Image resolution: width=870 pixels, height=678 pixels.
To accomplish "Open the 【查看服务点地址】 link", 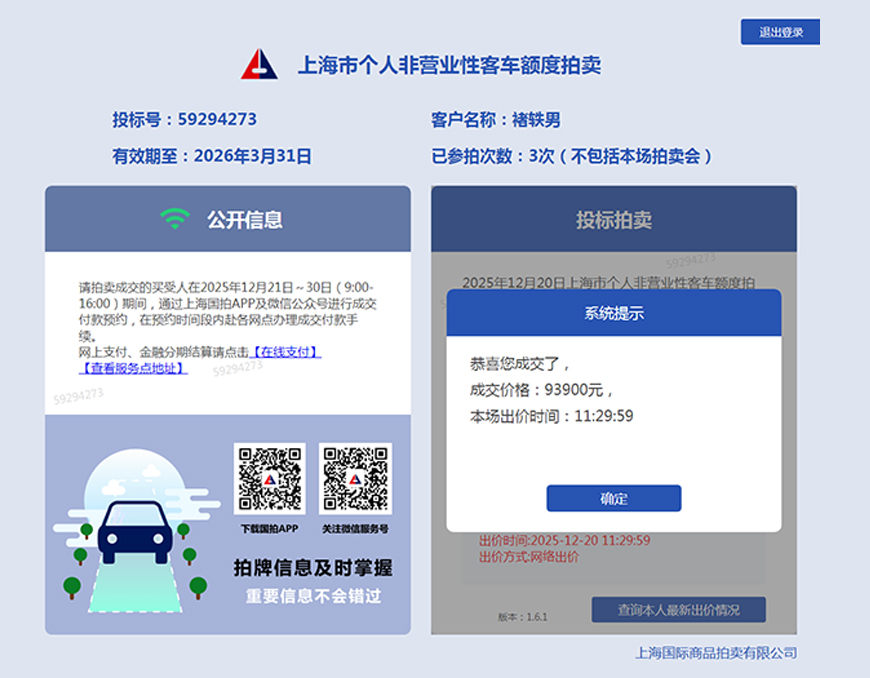I will coord(133,368).
